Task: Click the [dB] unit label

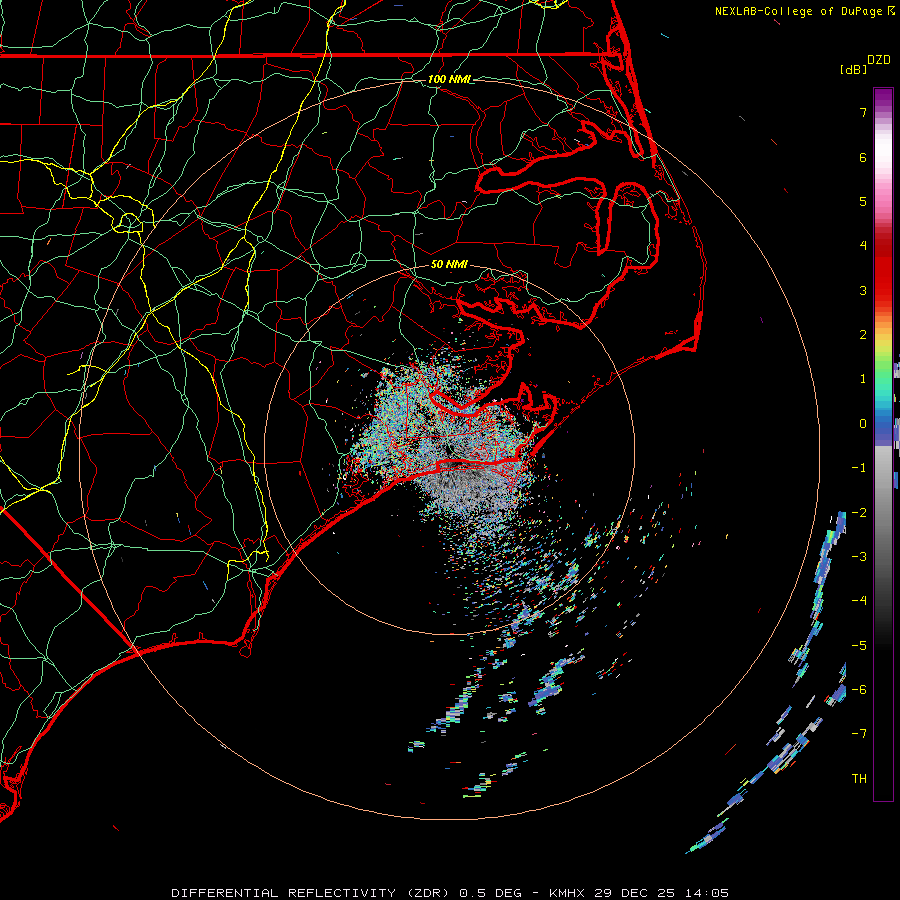Action: pyautogui.click(x=854, y=69)
